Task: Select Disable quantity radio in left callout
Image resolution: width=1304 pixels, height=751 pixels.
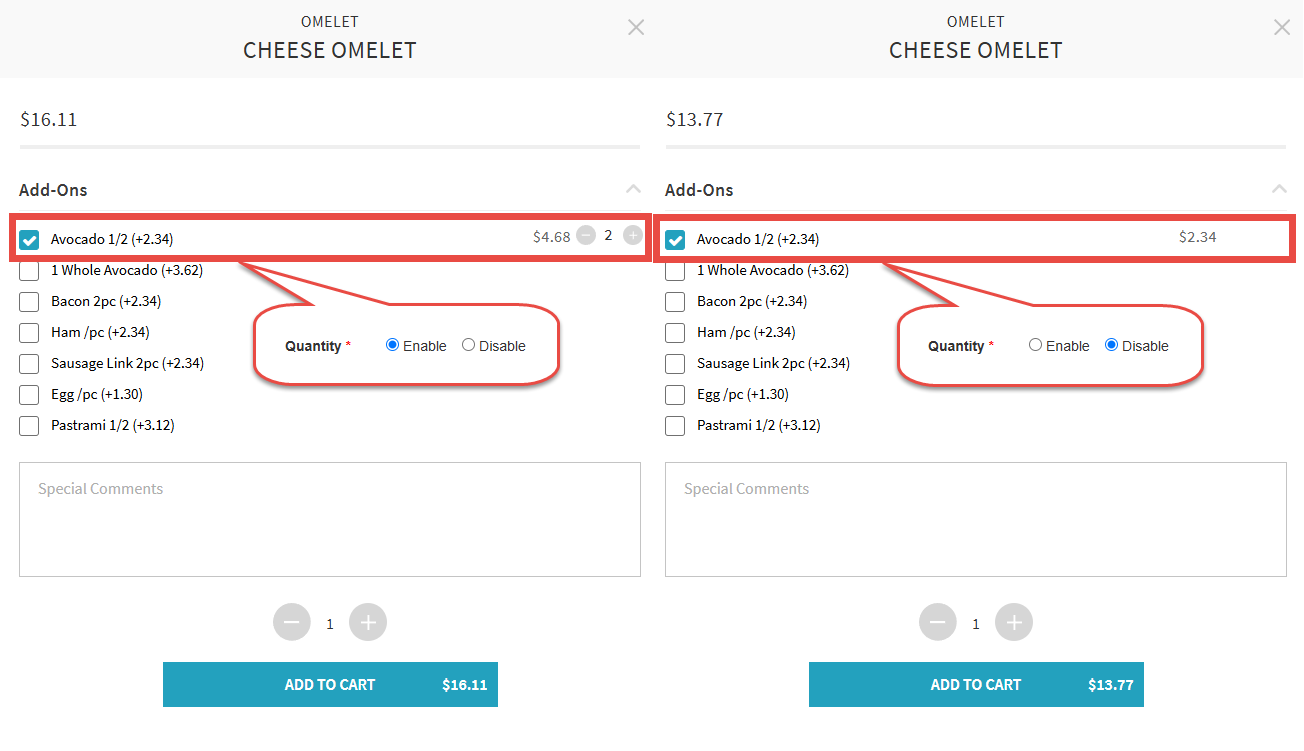Action: tap(469, 345)
